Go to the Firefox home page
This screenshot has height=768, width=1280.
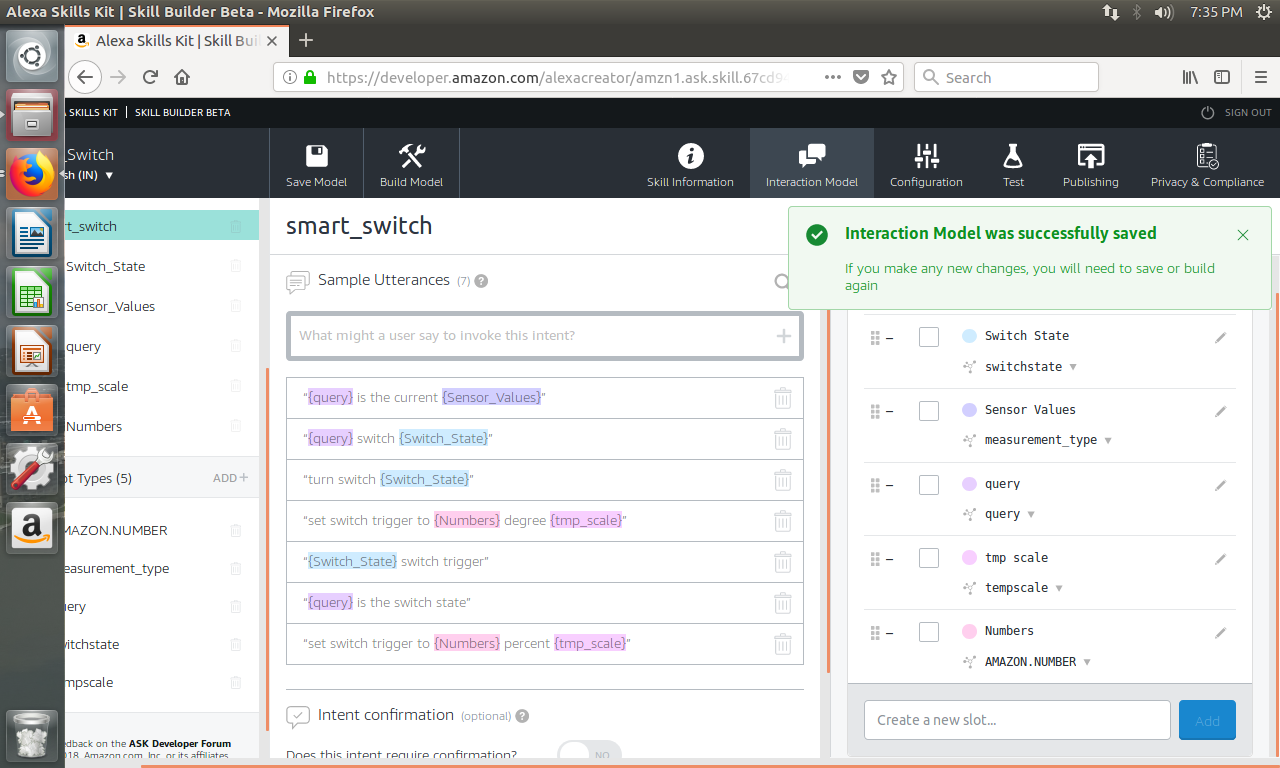tap(182, 77)
